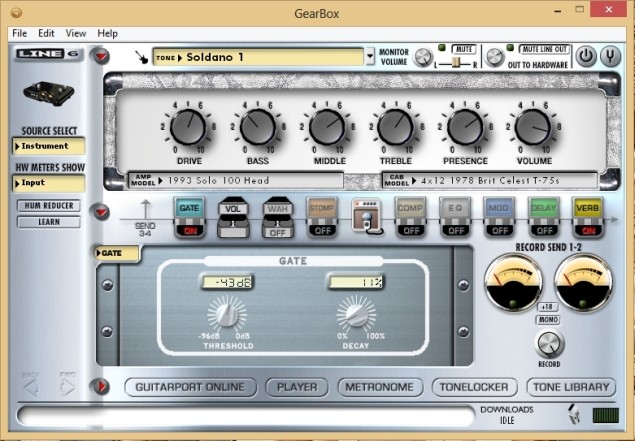
Task: Open the View menu
Action: click(76, 33)
